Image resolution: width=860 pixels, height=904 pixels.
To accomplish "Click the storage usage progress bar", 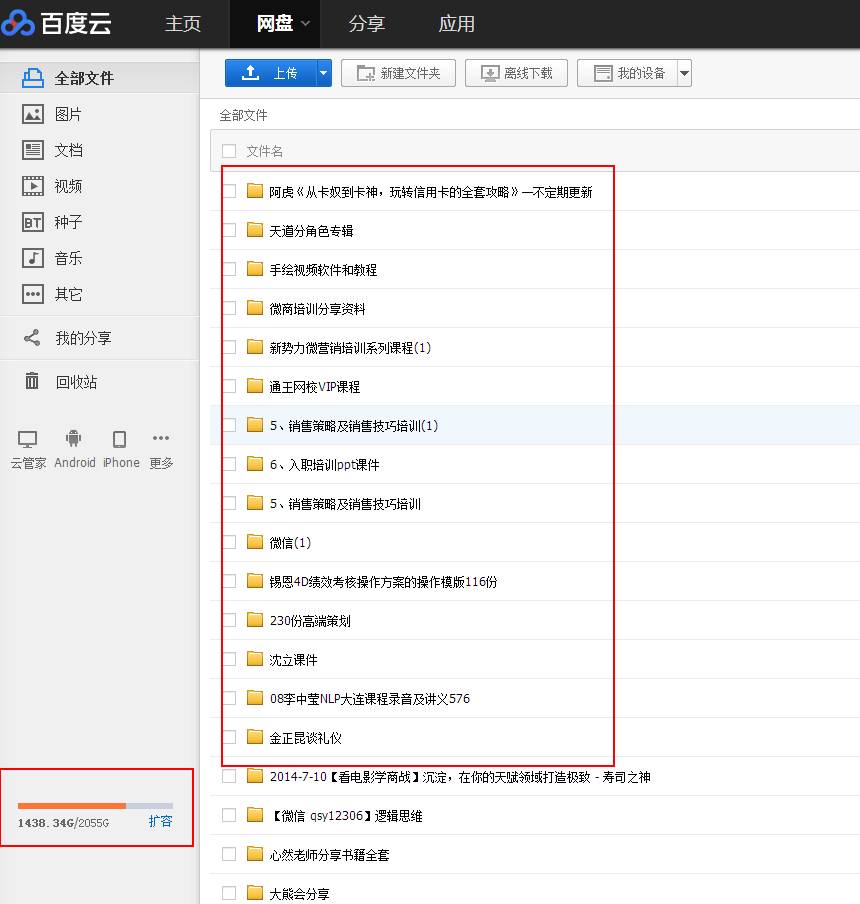I will click(x=95, y=805).
